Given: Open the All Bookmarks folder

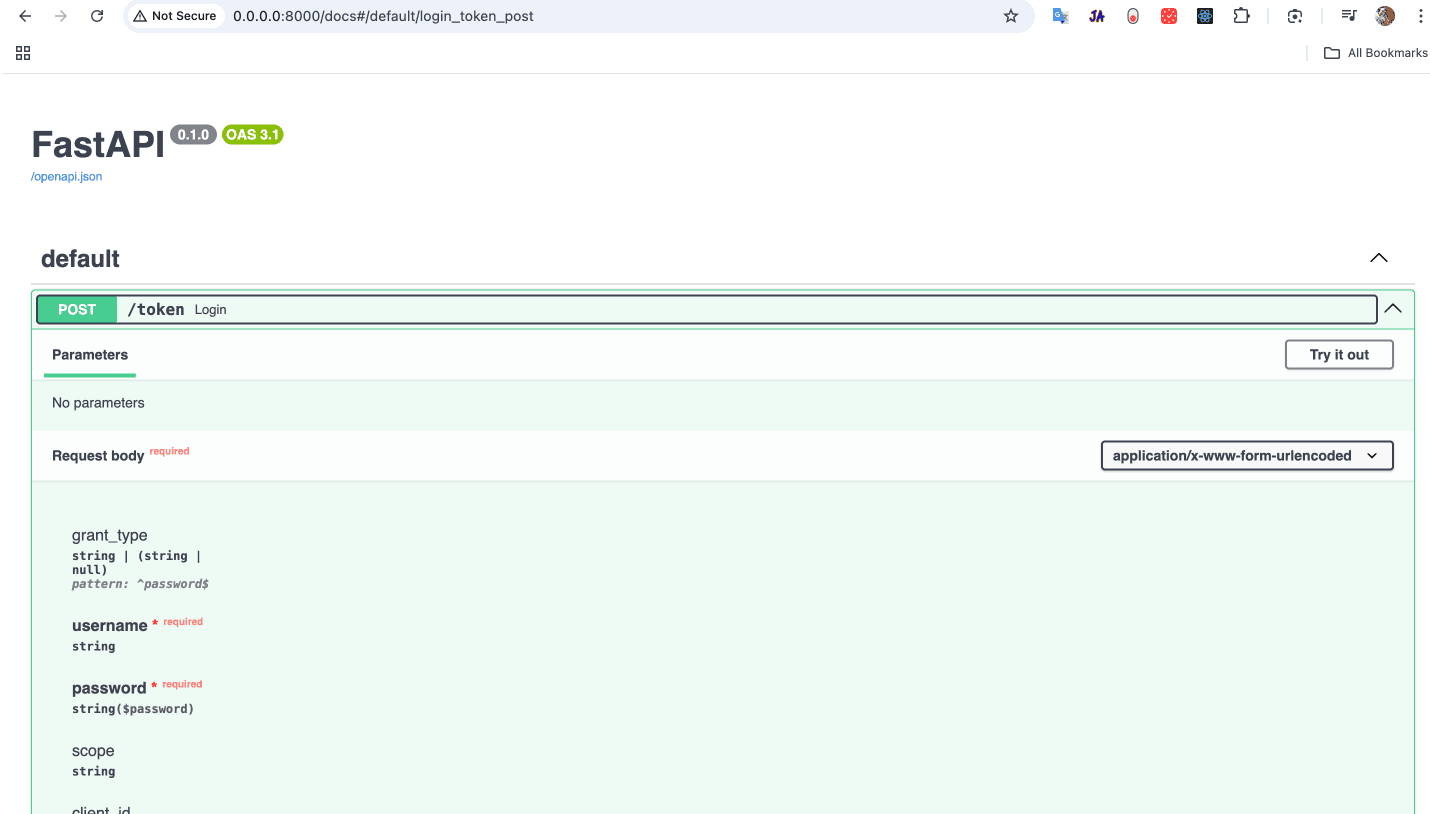Looking at the screenshot, I should pos(1375,53).
